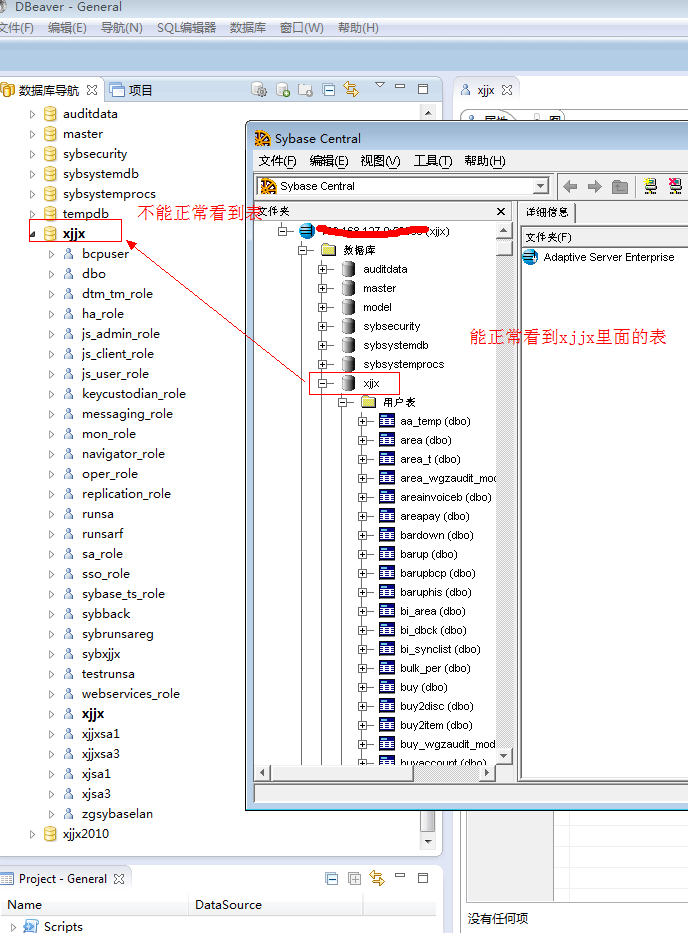This screenshot has width=688, height=933.
Task: Click the Name column header in Project panel
Action: tap(94, 904)
